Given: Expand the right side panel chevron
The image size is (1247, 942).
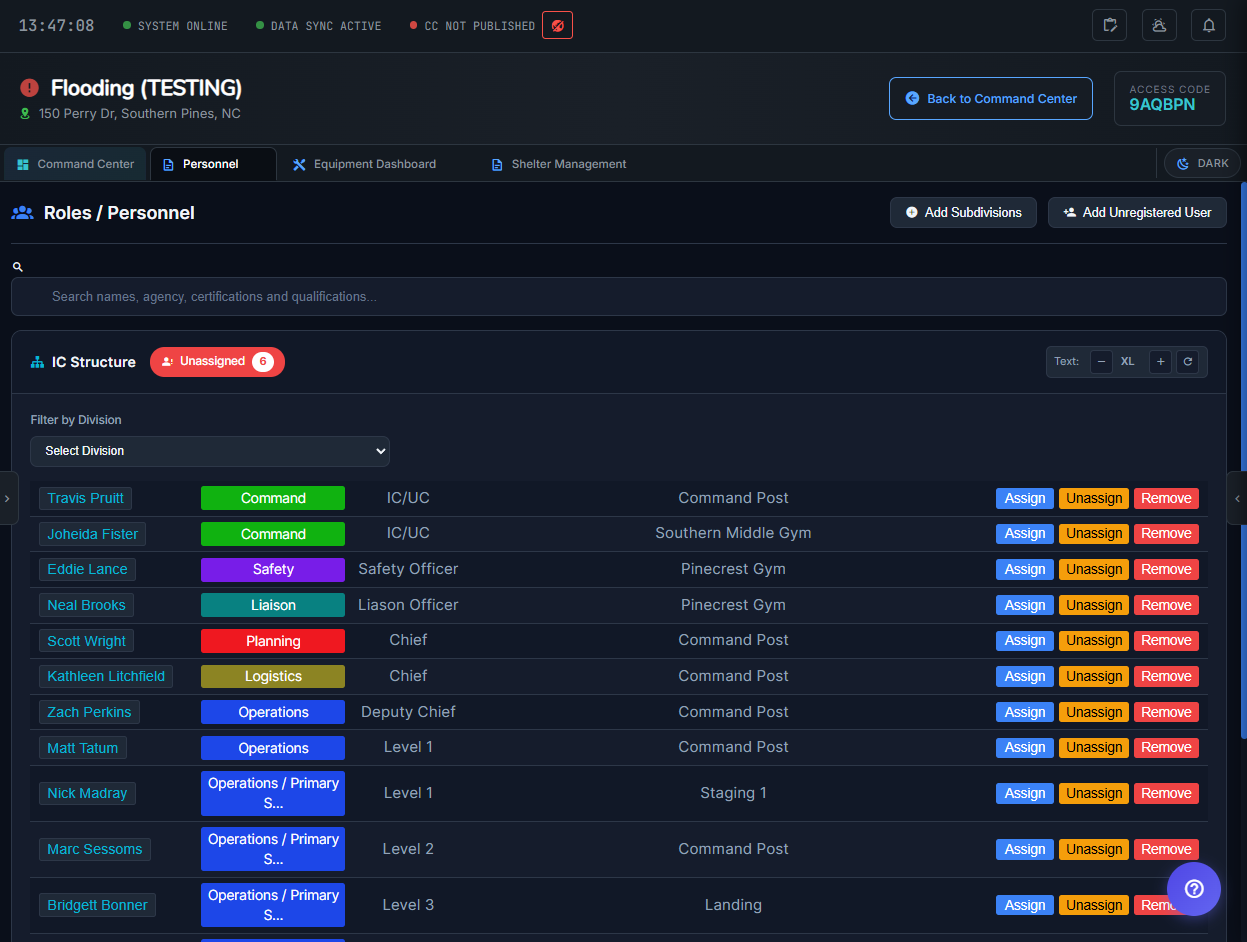Looking at the screenshot, I should coord(1237,498).
